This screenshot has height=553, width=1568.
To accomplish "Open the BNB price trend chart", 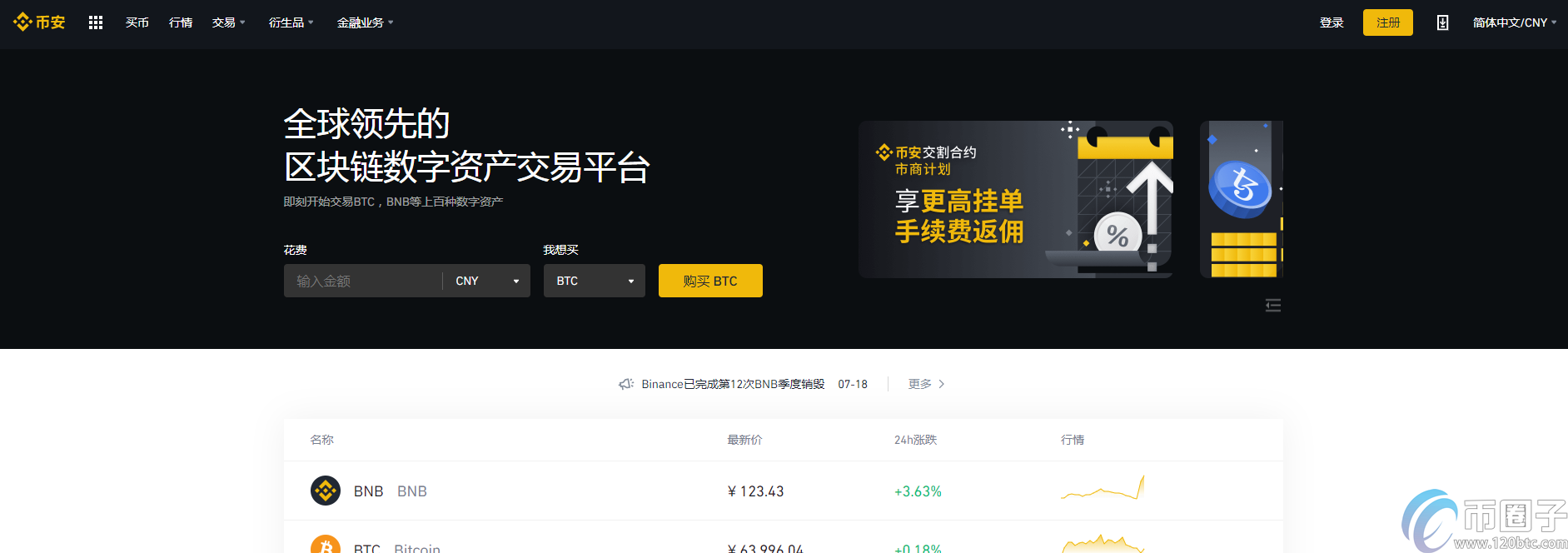I will [1103, 488].
